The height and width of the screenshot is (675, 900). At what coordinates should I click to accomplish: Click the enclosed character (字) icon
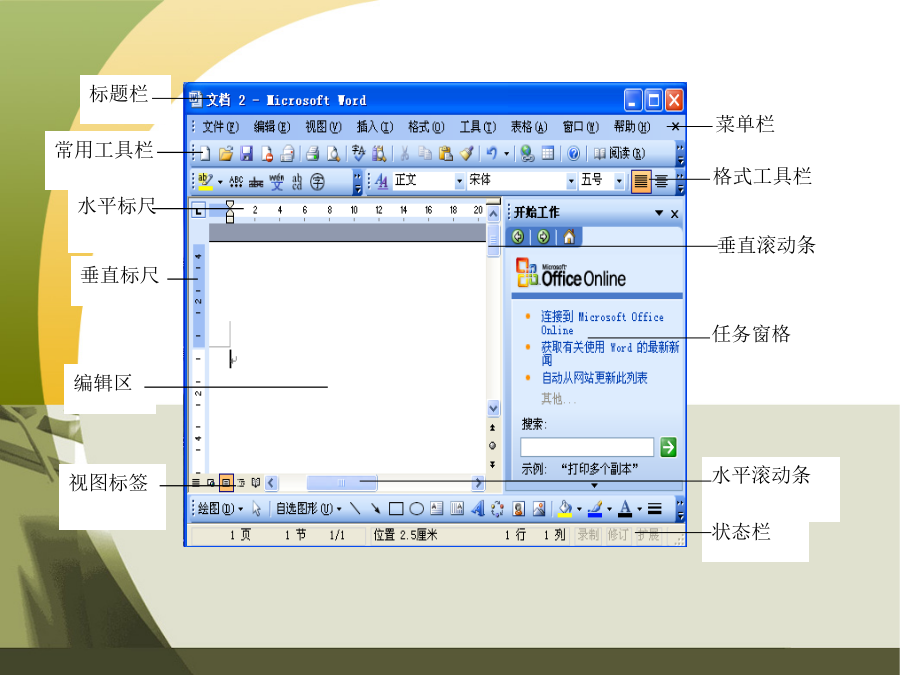point(317,182)
